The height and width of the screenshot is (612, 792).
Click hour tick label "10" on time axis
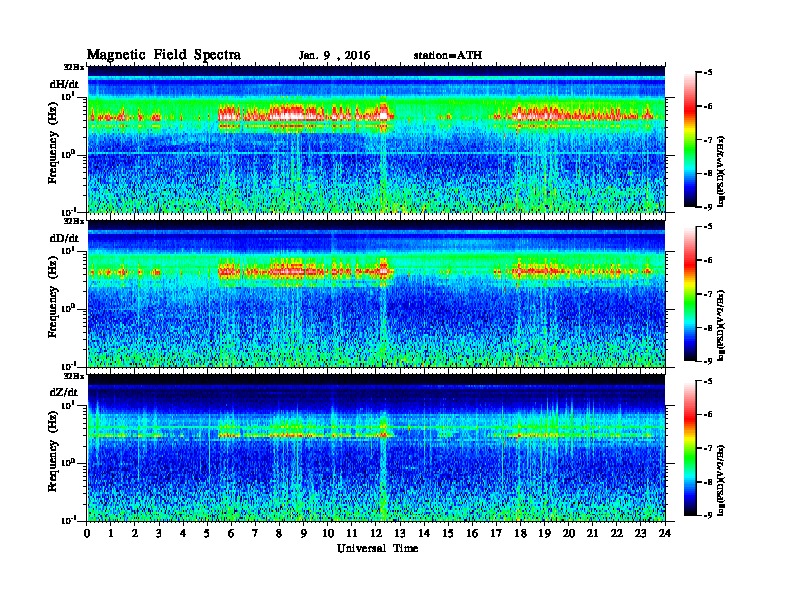click(x=328, y=533)
